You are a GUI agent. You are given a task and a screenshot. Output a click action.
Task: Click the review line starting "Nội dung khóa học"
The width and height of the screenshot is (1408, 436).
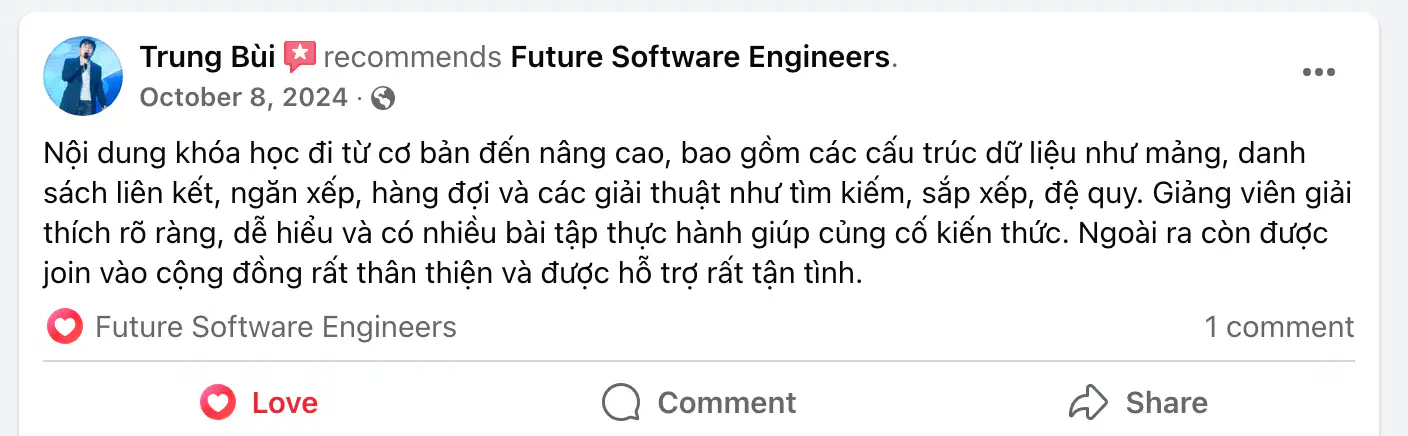tap(675, 155)
